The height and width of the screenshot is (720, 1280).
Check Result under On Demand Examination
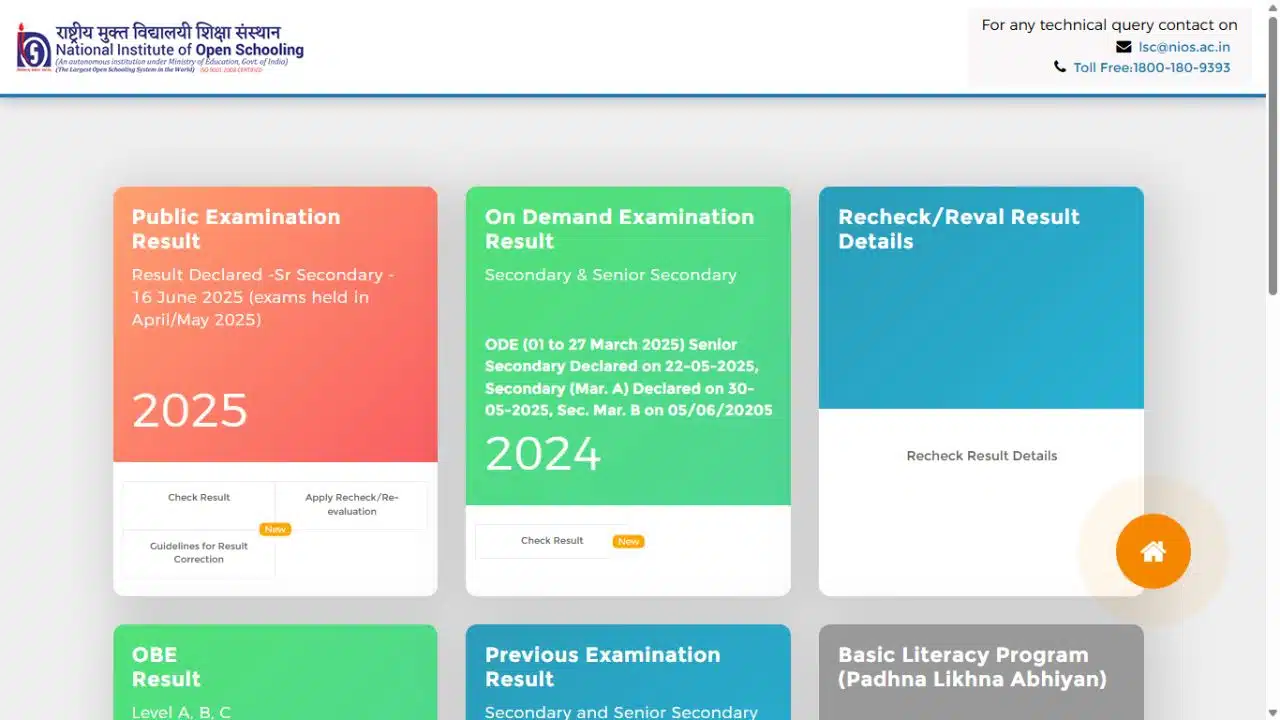tap(552, 541)
